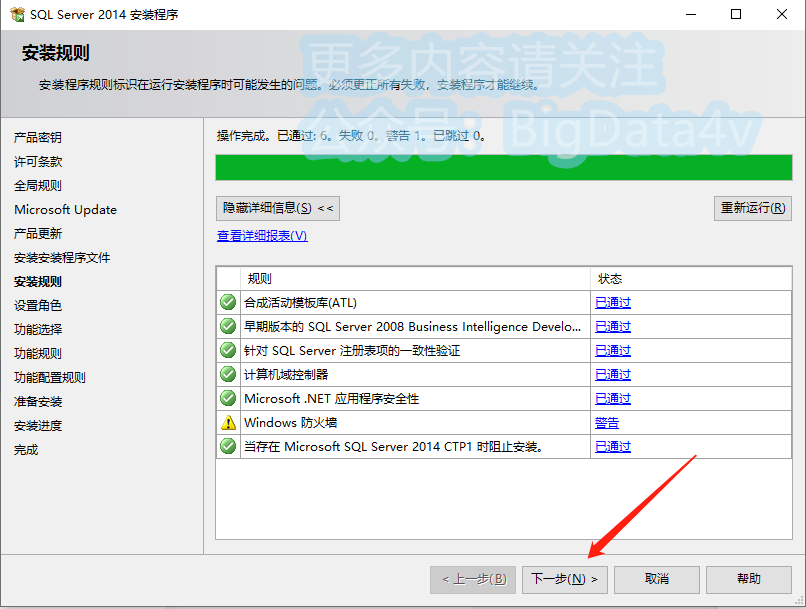The width and height of the screenshot is (806, 609).
Task: Click green check icon for 注册表项的一致性验证 row
Action: coord(228,350)
